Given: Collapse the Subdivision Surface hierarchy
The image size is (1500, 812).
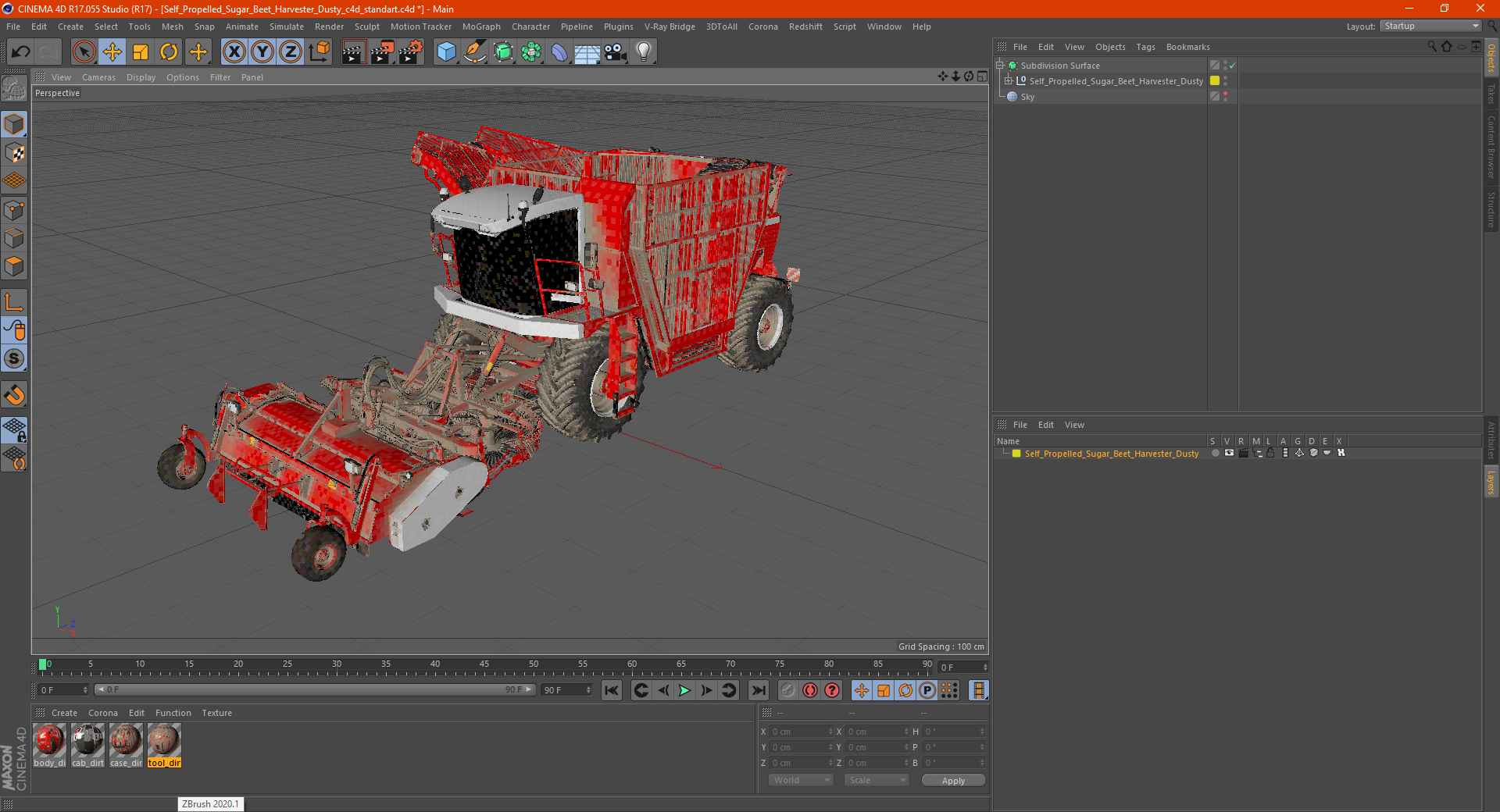Looking at the screenshot, I should [999, 66].
